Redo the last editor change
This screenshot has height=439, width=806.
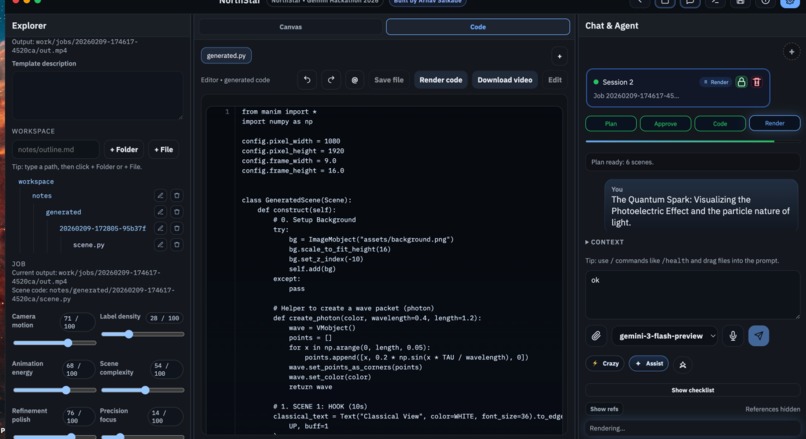pyautogui.click(x=331, y=80)
